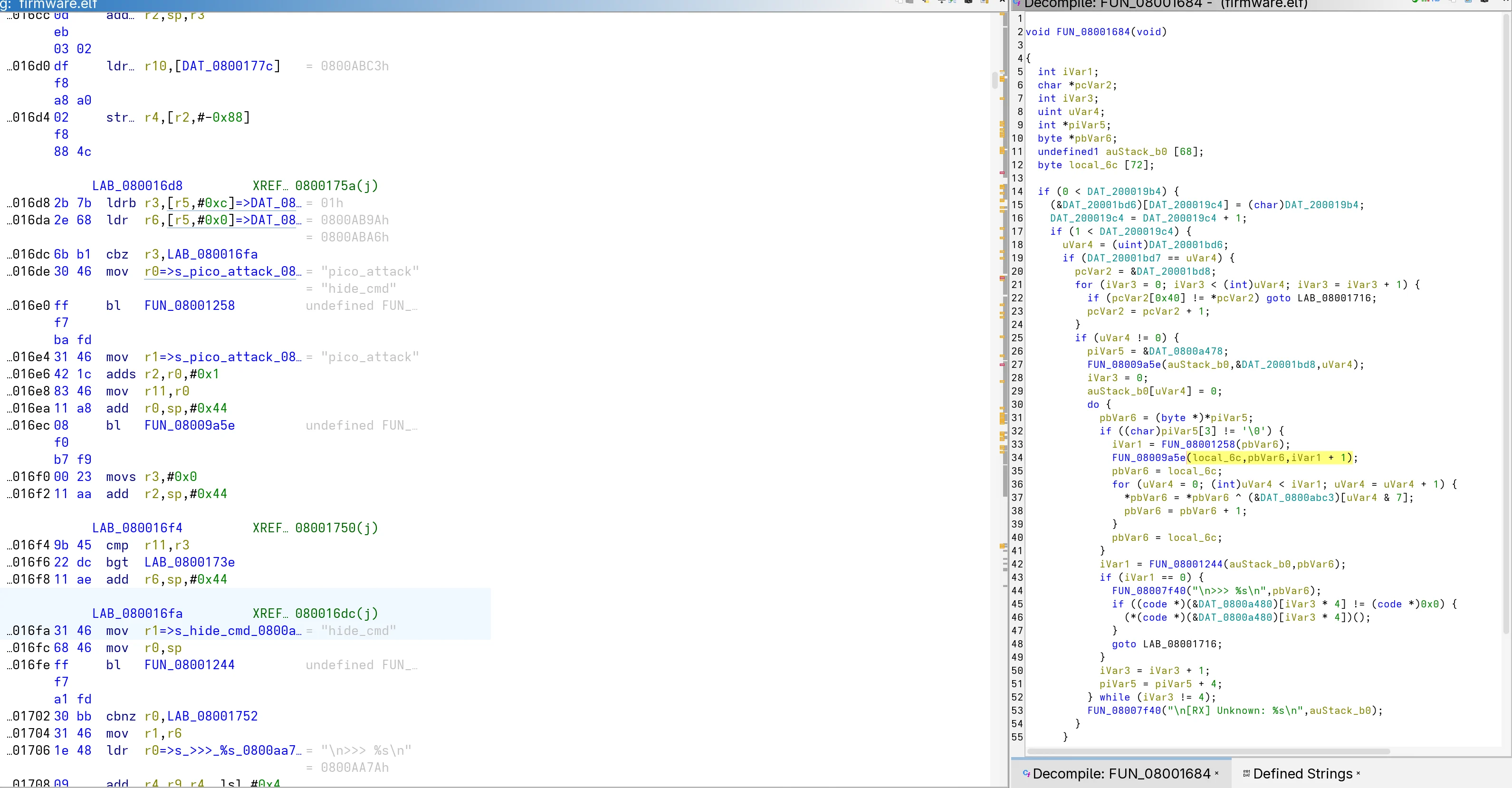Click the Cf icon on Decompile tab
This screenshot has width=1512, height=788.
click(1026, 773)
